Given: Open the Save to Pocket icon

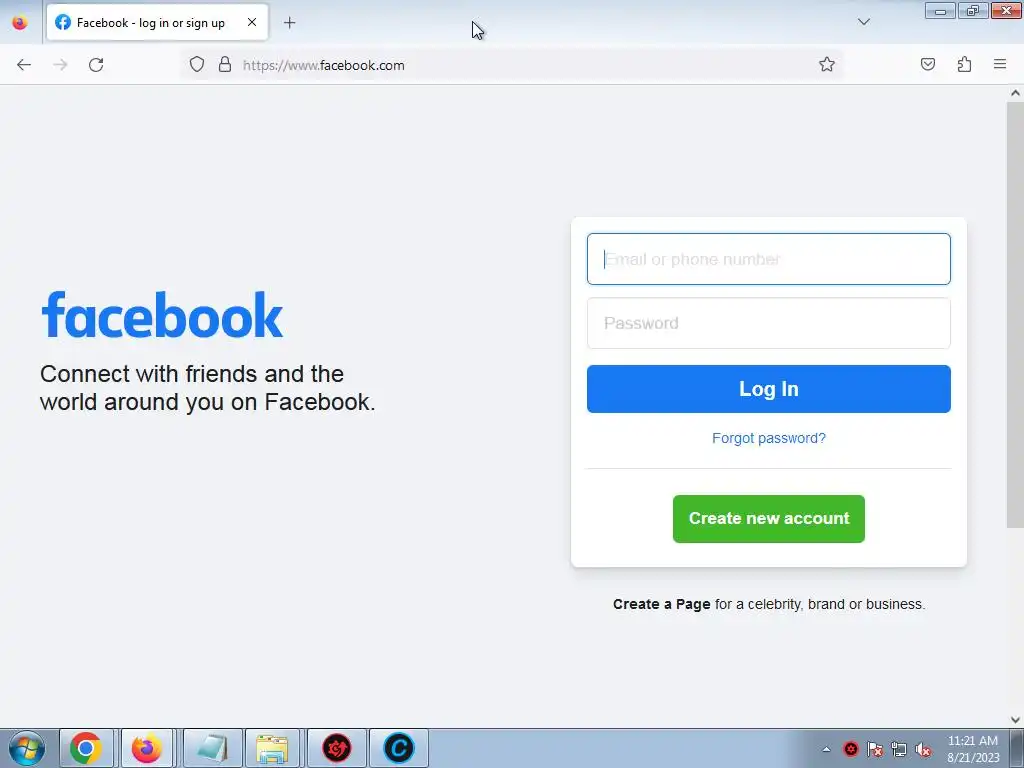Looking at the screenshot, I should click(927, 64).
